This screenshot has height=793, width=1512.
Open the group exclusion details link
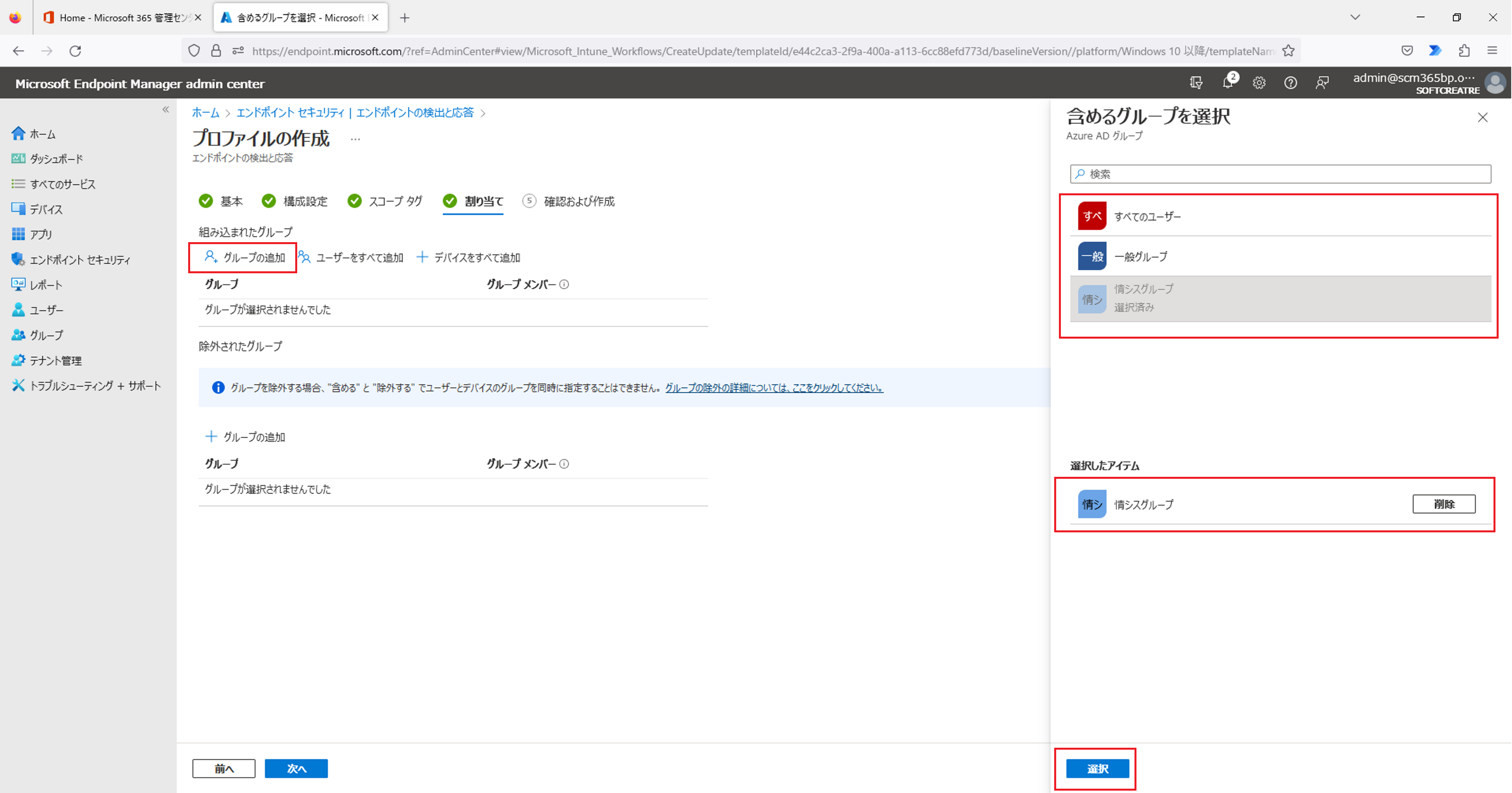774,388
